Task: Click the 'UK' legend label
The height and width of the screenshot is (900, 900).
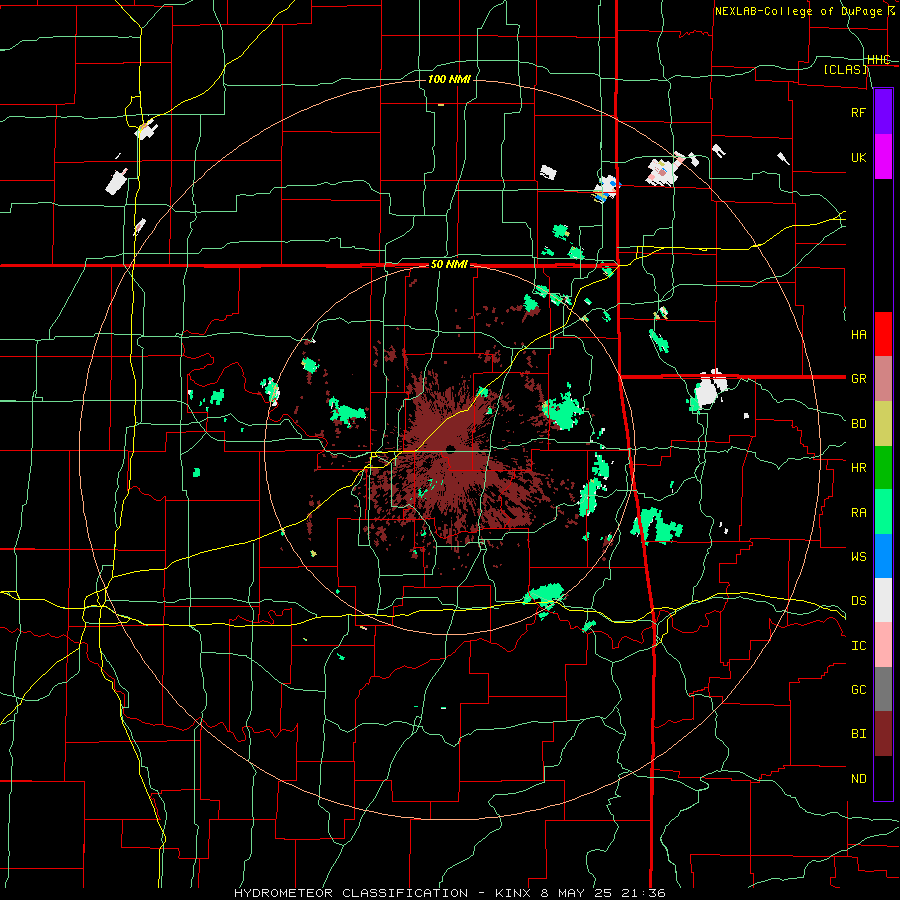Action: click(x=858, y=157)
